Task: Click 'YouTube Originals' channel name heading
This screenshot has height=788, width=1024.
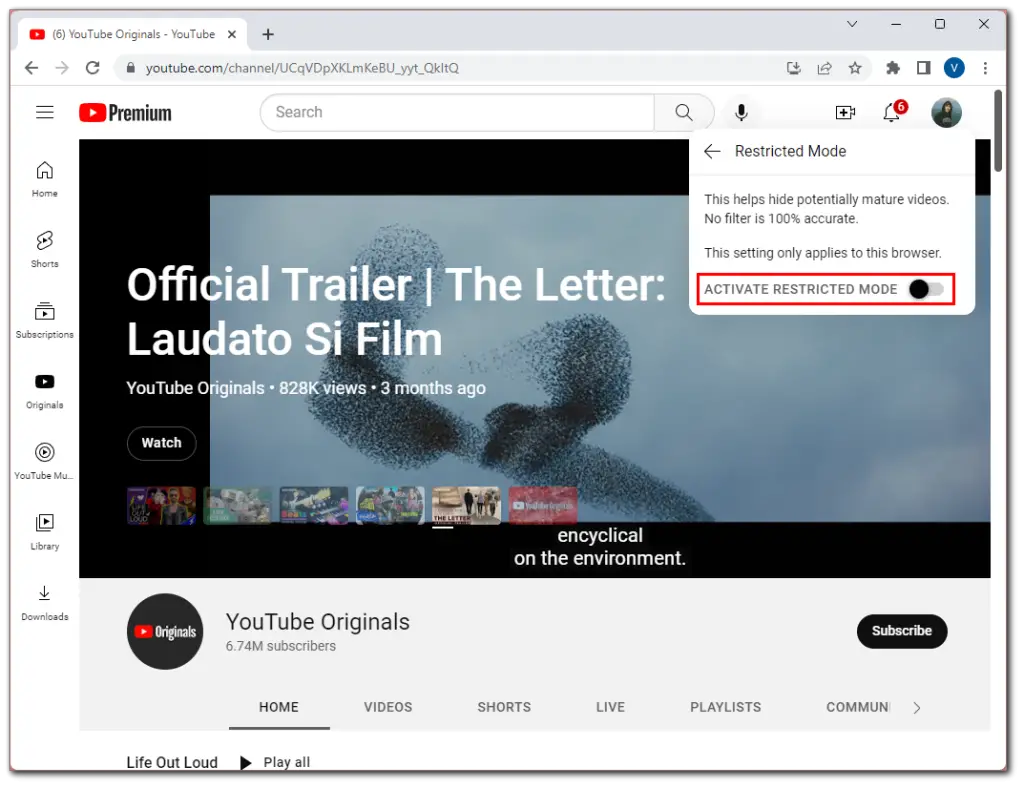Action: pyautogui.click(x=317, y=622)
